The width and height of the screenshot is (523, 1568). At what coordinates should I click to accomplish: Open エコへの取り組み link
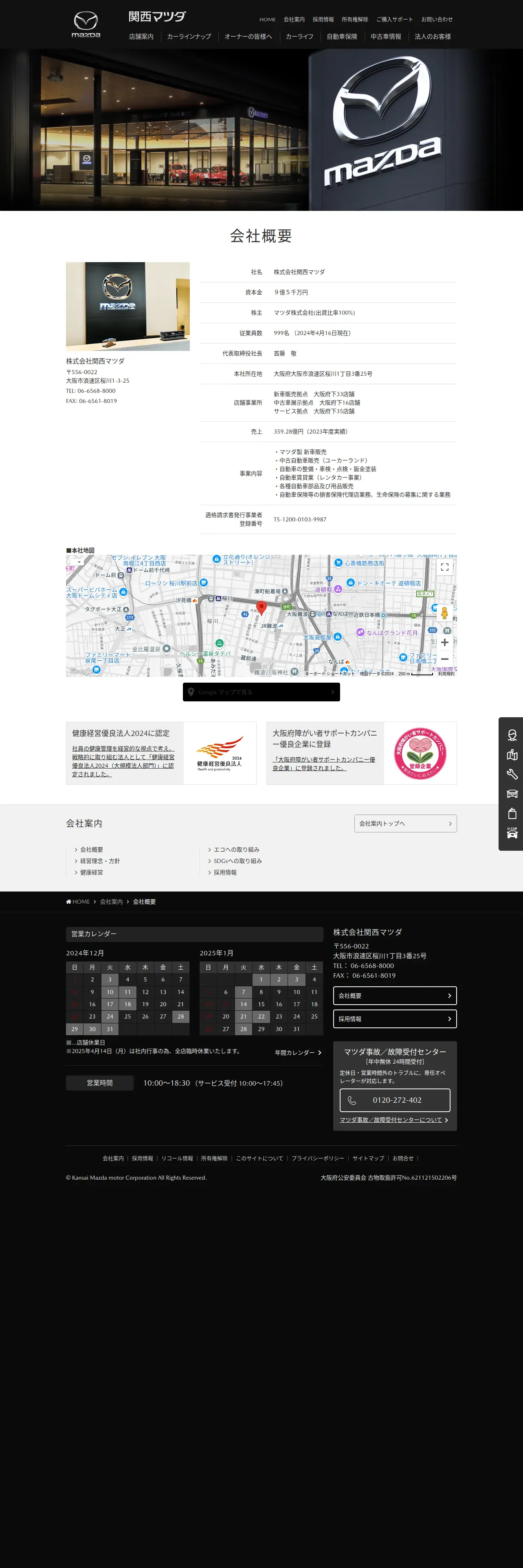click(236, 849)
